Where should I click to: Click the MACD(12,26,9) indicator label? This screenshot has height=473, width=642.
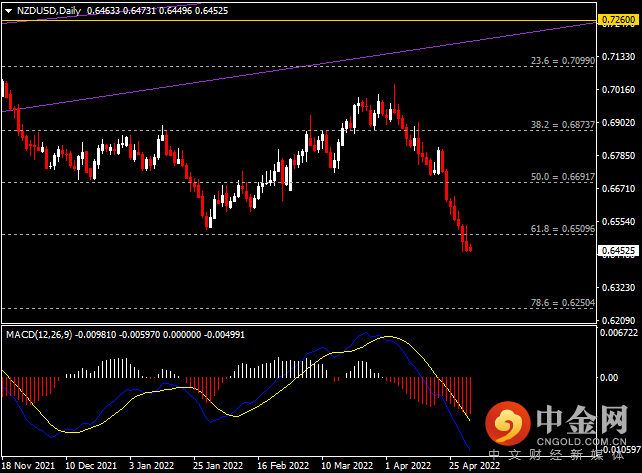coord(39,335)
